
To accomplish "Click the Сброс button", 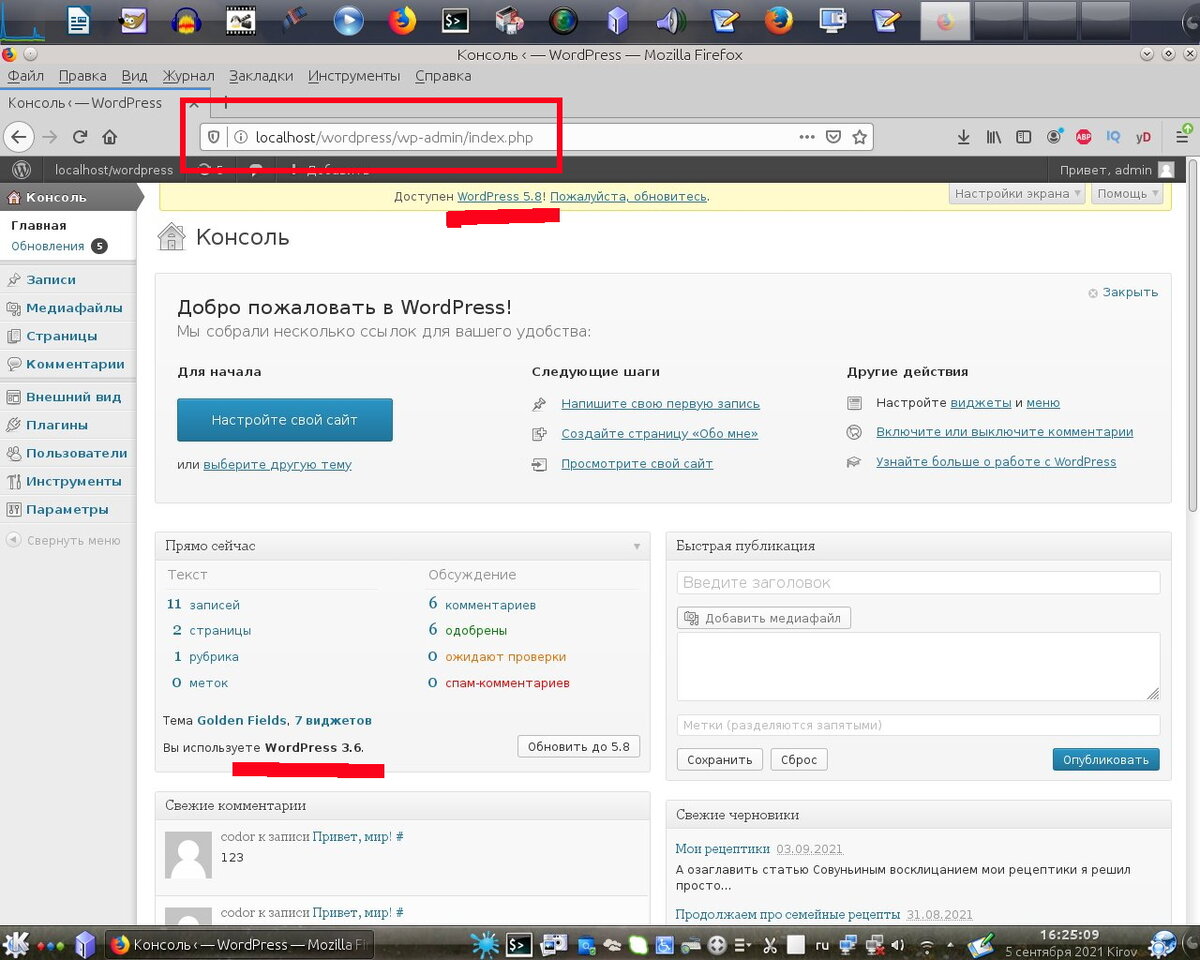I will point(799,760).
